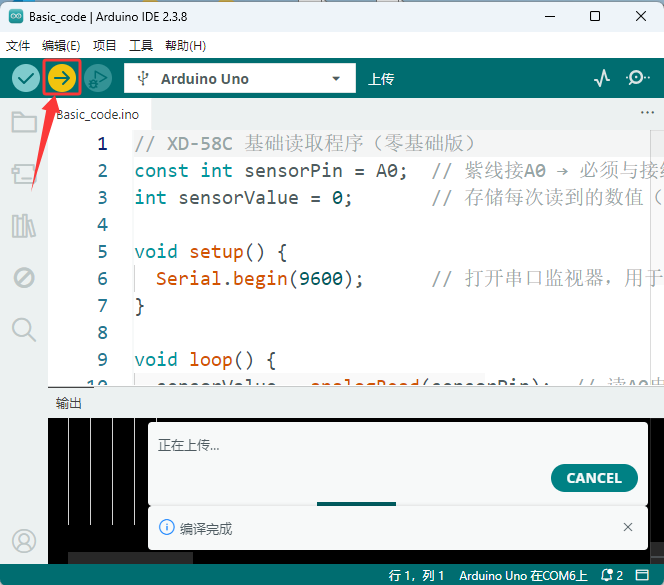Cancel the ongoing upload

(594, 478)
